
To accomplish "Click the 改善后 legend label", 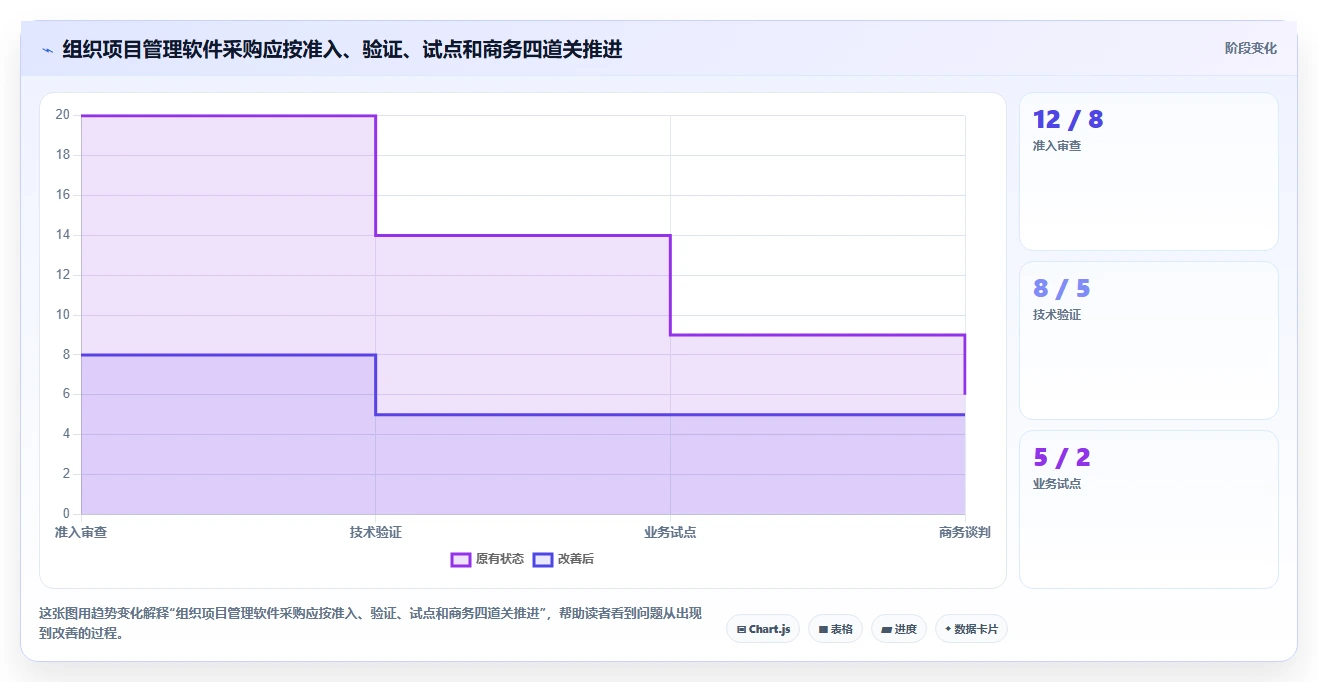I will point(576,560).
